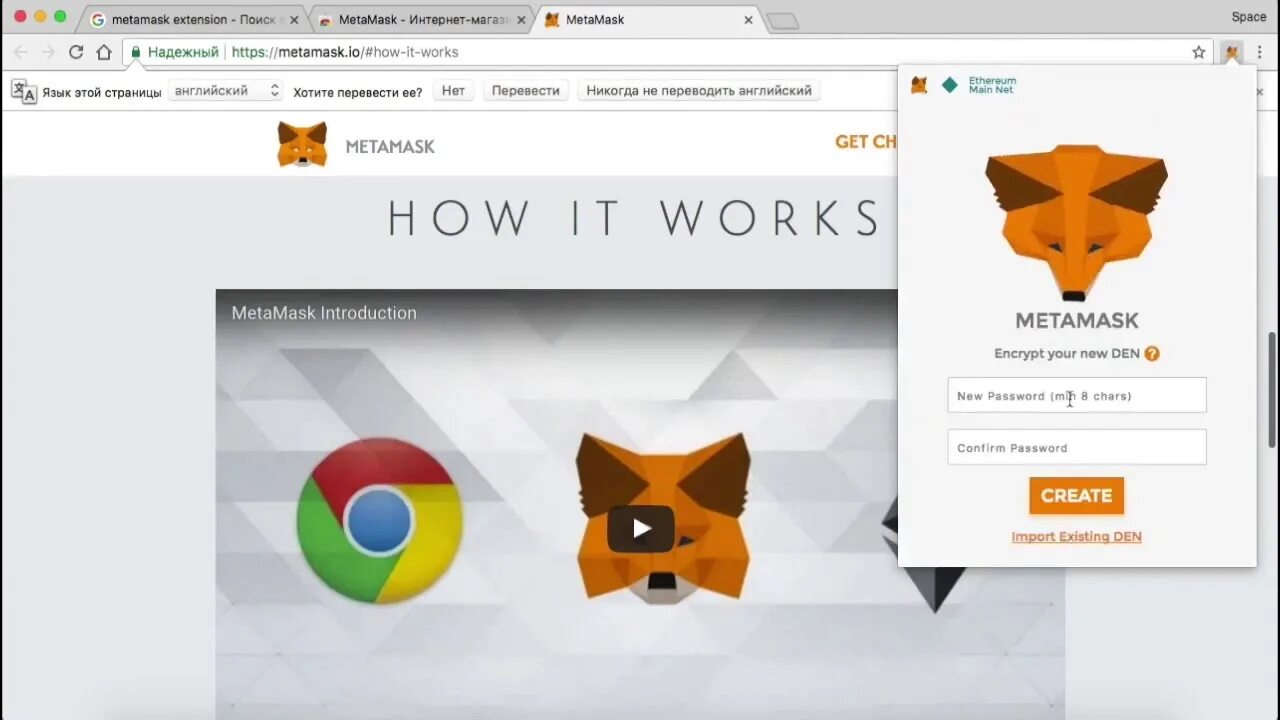Select the active MetaMask tab
The height and width of the screenshot is (720, 1280).
point(648,19)
